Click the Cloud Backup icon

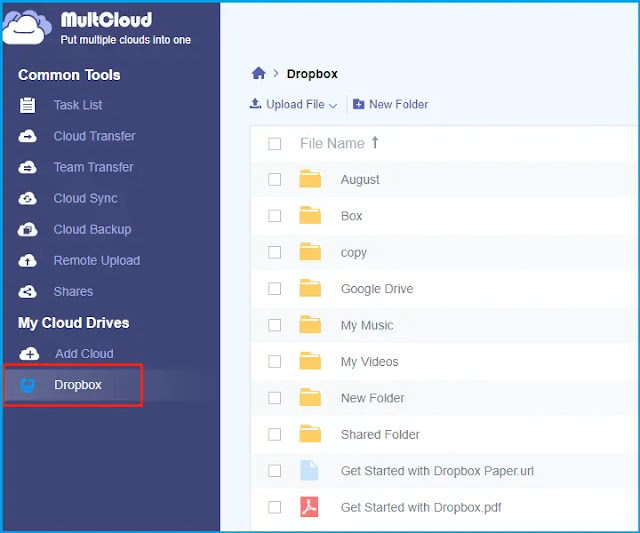pyautogui.click(x=27, y=229)
